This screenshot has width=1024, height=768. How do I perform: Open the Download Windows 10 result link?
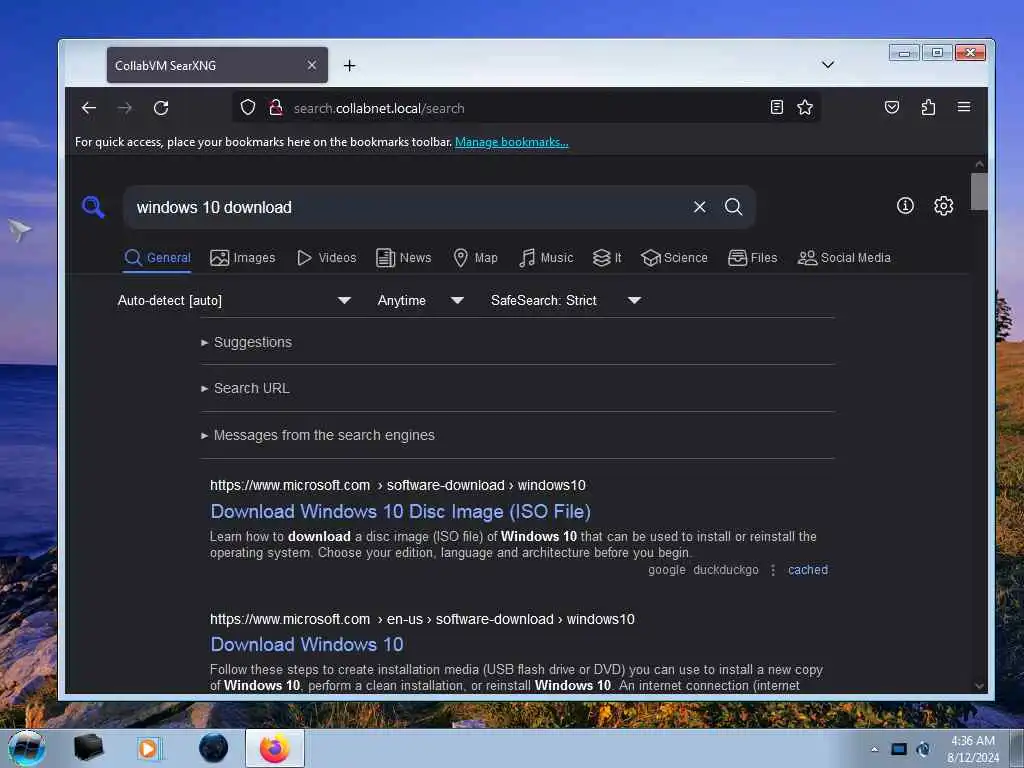coord(307,645)
